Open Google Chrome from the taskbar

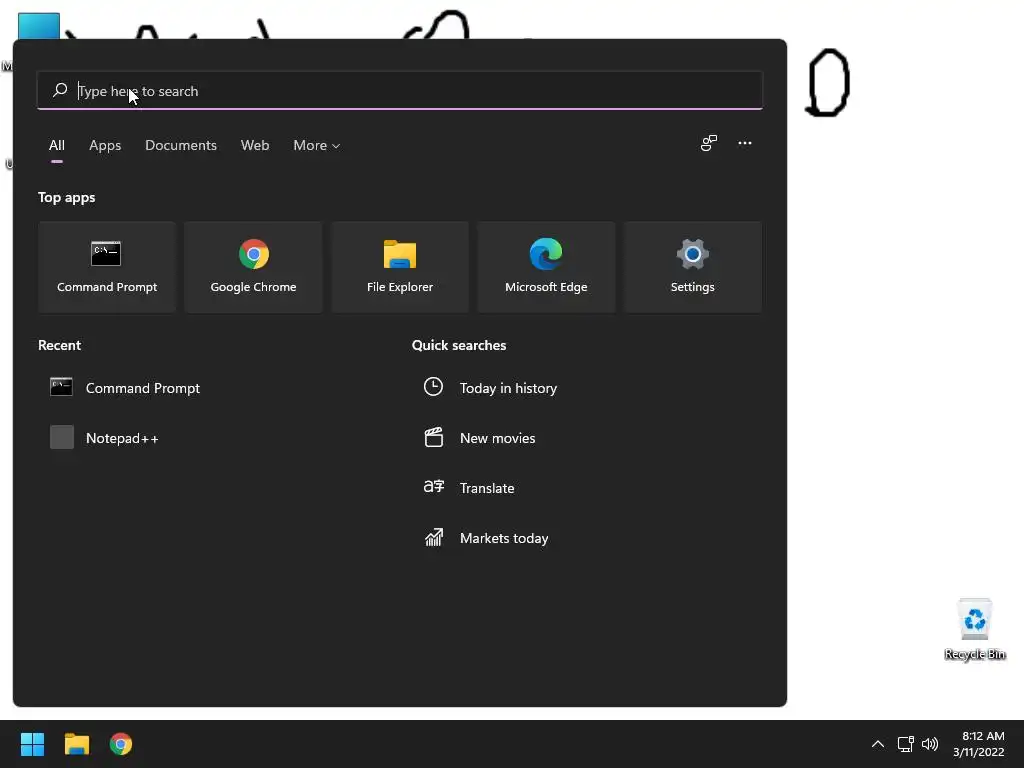pos(121,744)
